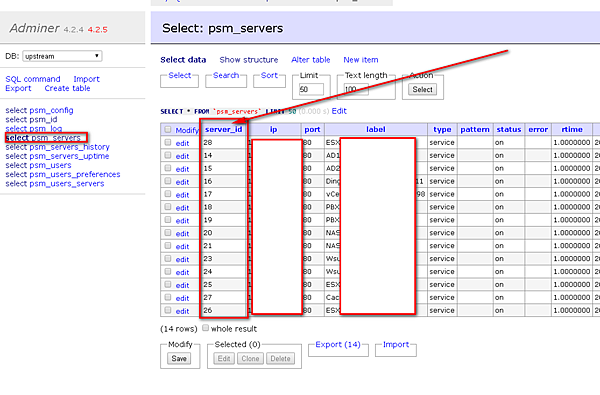Viewport: 600px width, 395px height.
Task: Sort by the server_id column header
Action: (x=223, y=129)
